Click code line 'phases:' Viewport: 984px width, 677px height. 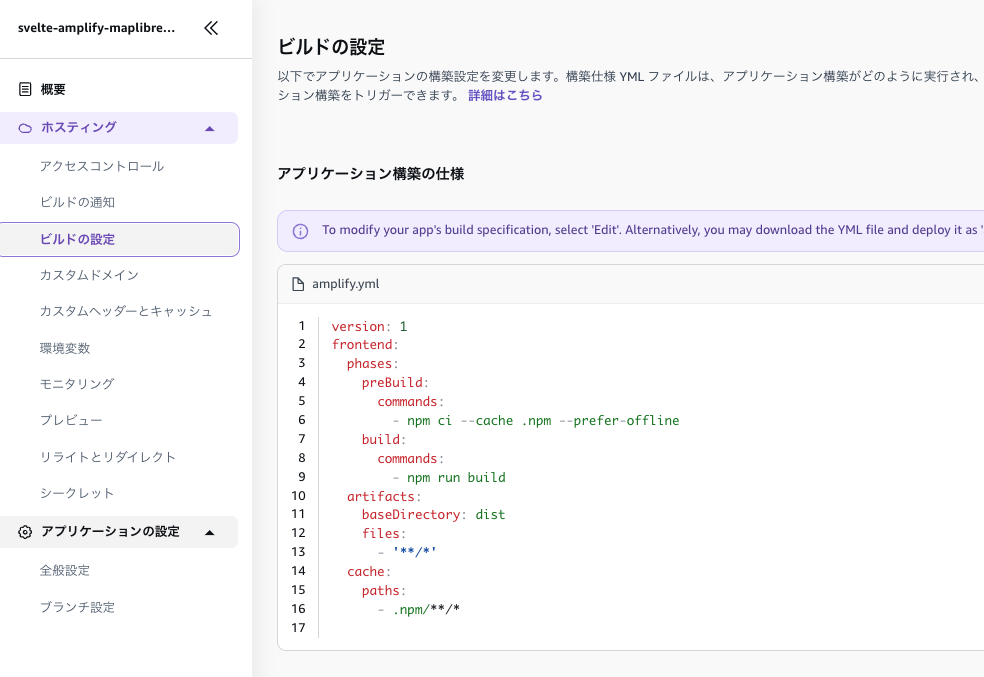(373, 364)
